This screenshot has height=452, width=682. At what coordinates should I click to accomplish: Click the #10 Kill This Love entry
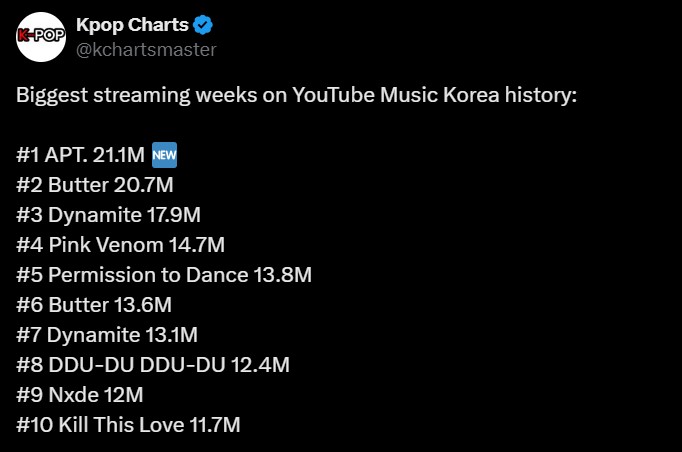(128, 425)
